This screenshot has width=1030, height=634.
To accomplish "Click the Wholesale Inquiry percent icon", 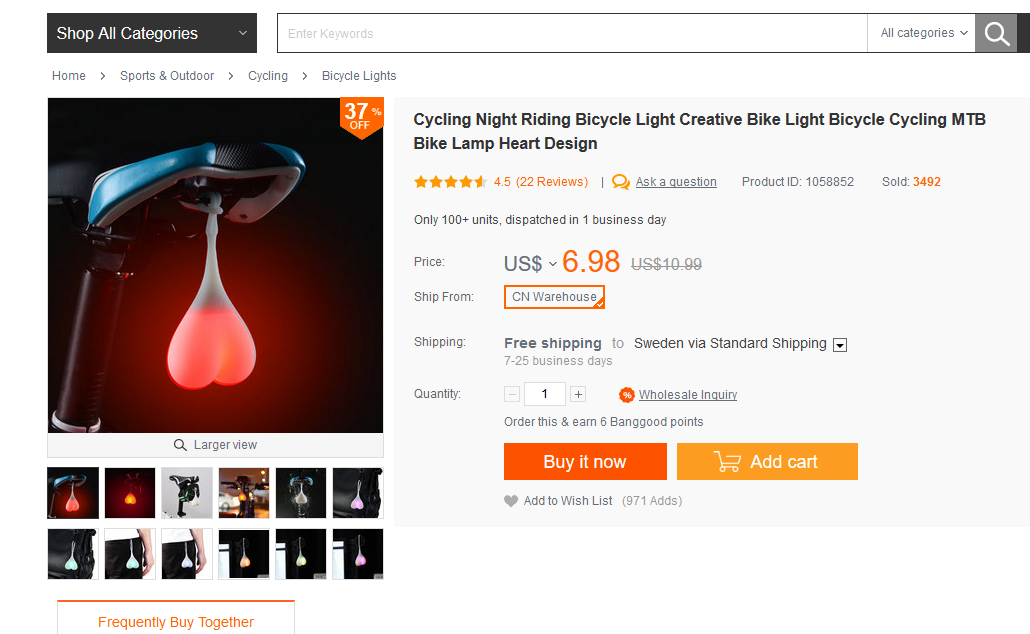I will (x=627, y=395).
